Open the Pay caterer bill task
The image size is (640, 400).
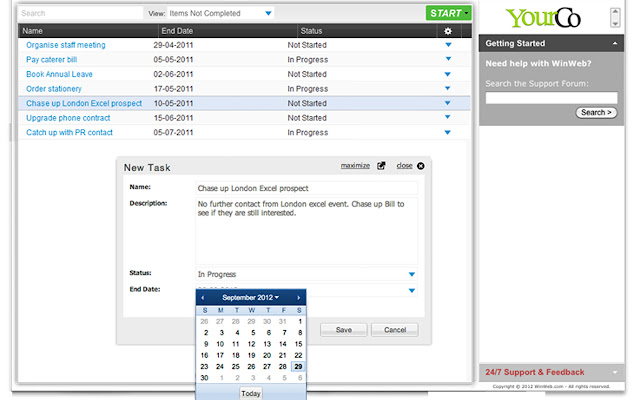coord(51,60)
